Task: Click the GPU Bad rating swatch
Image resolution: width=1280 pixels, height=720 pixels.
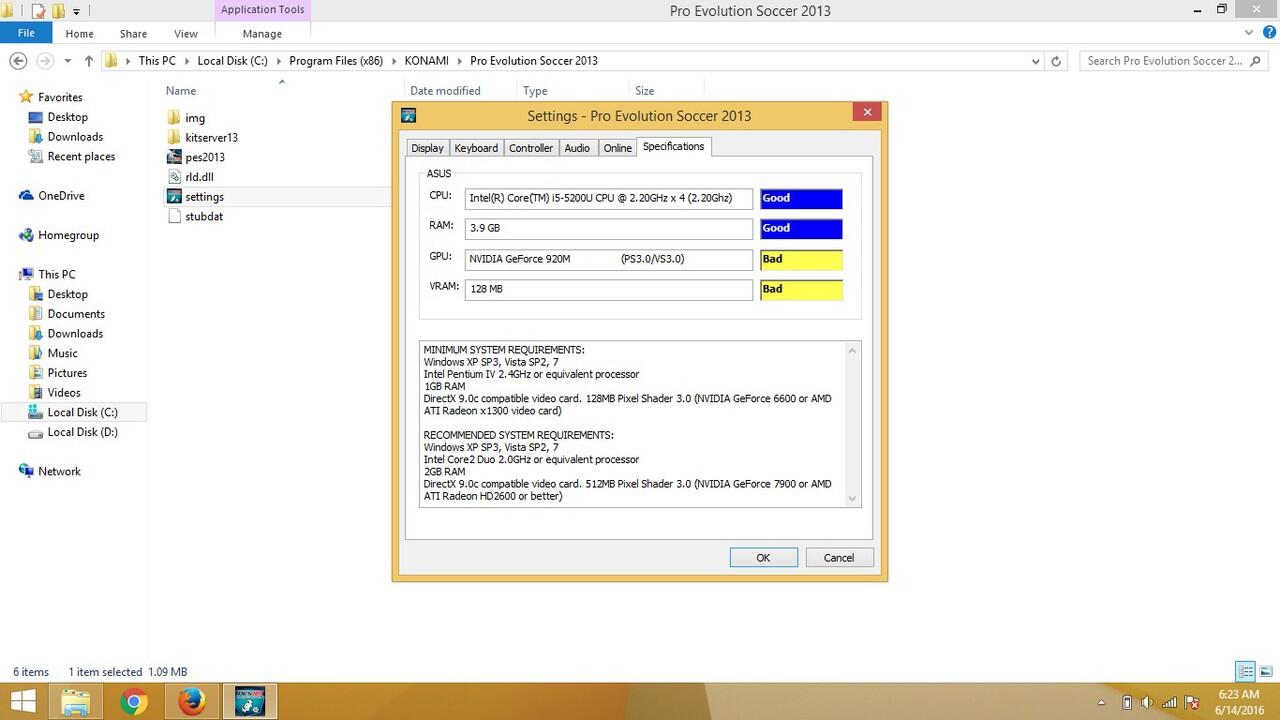Action: tap(801, 260)
